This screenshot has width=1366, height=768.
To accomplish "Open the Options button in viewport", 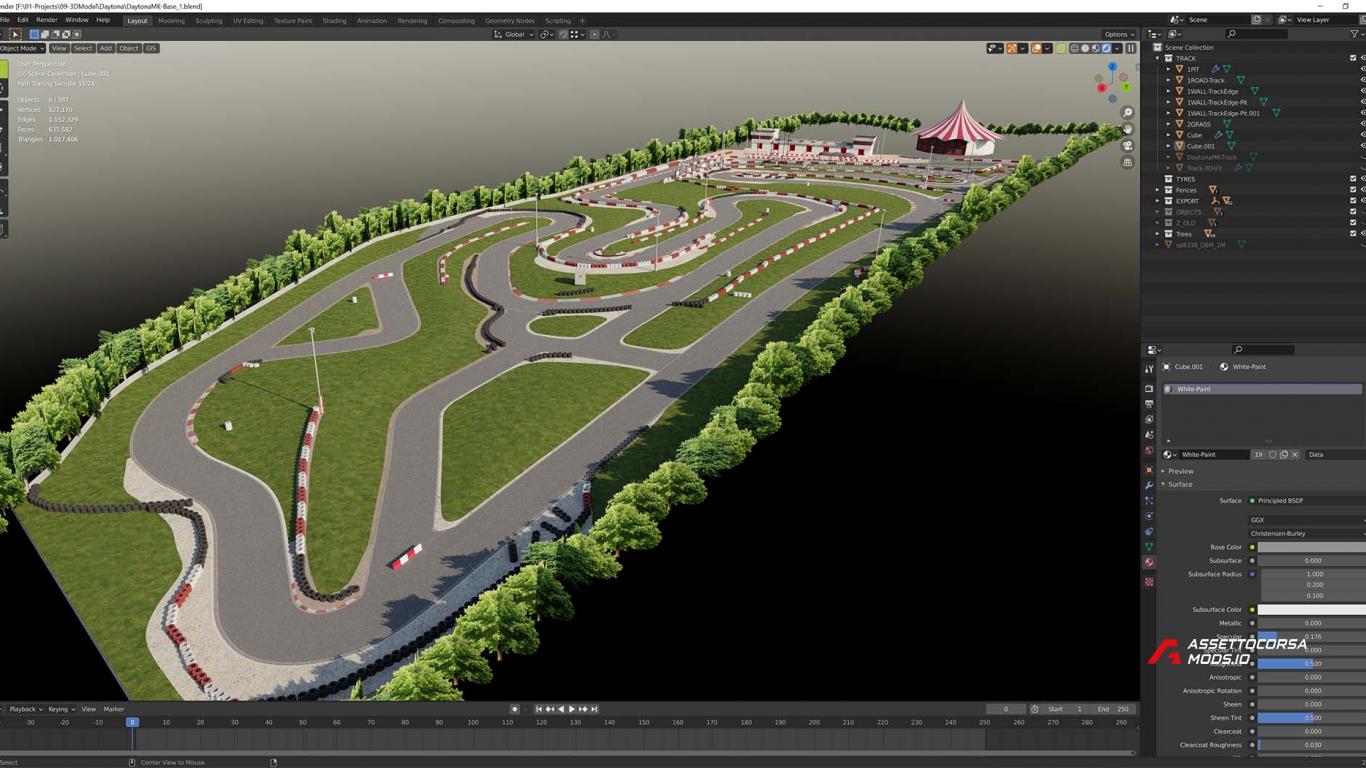I will pos(1119,34).
